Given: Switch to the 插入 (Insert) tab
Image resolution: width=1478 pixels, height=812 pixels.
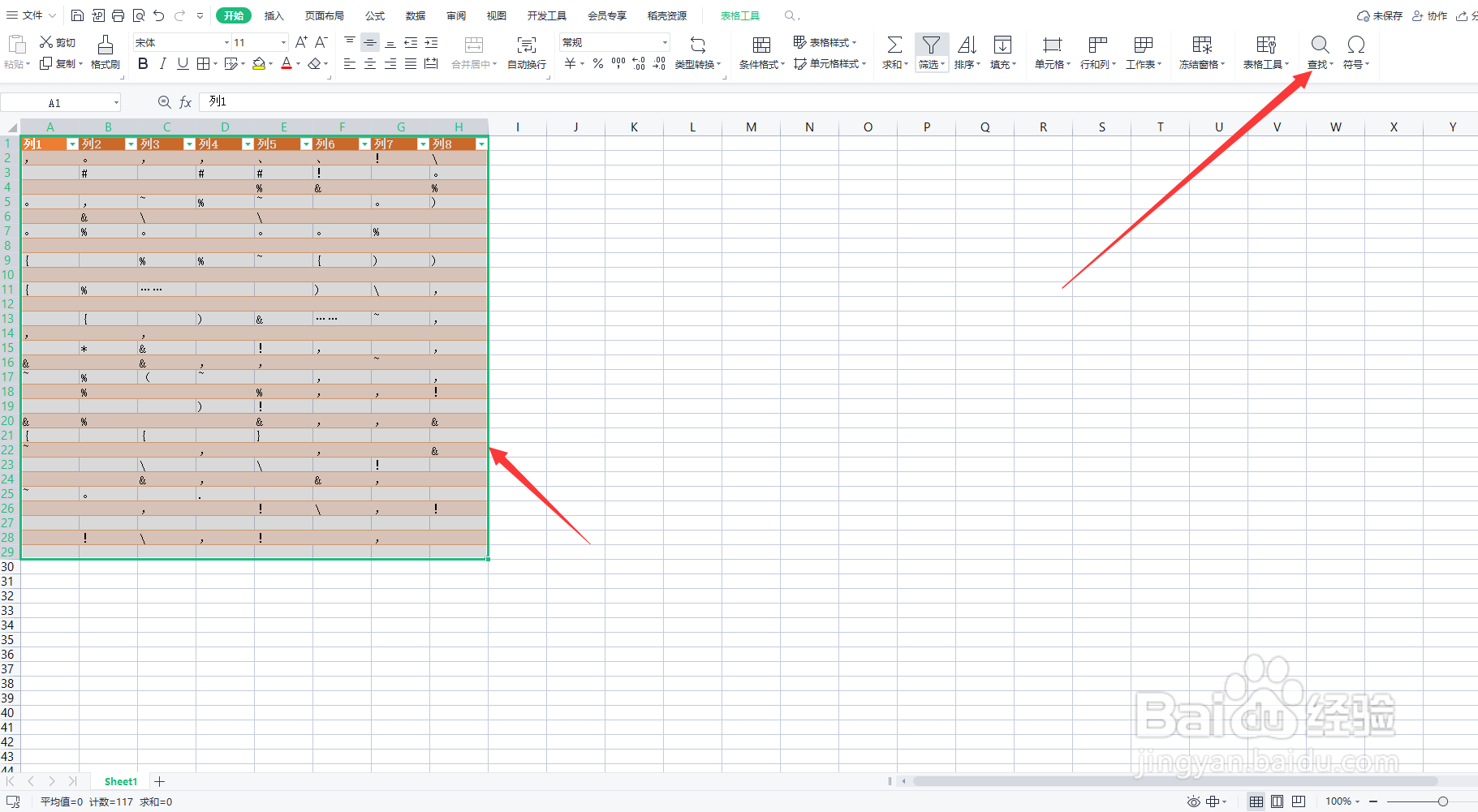Looking at the screenshot, I should [x=274, y=15].
